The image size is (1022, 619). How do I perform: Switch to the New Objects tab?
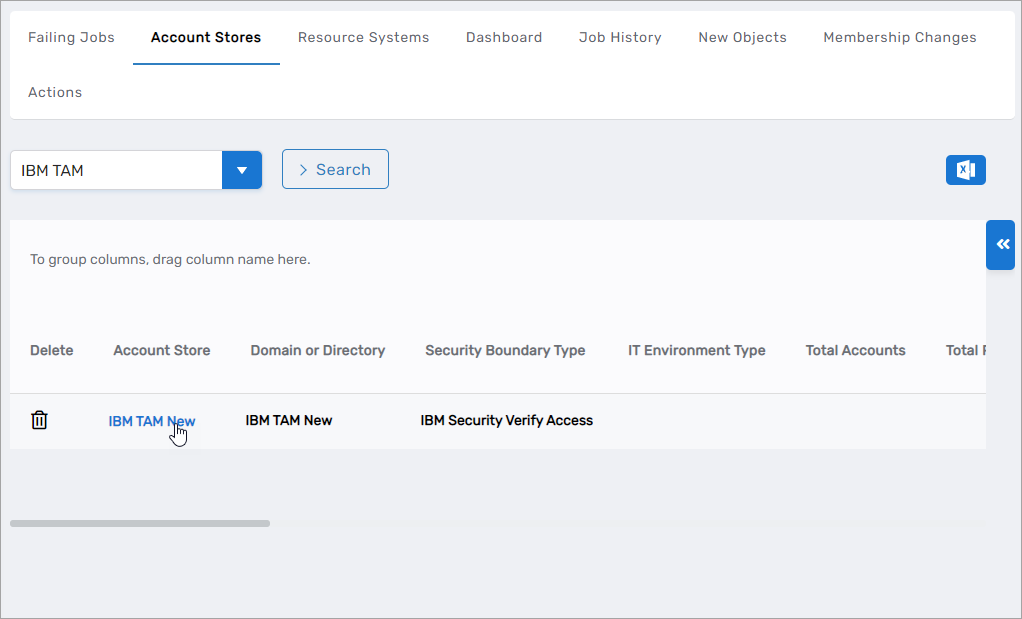[x=742, y=37]
